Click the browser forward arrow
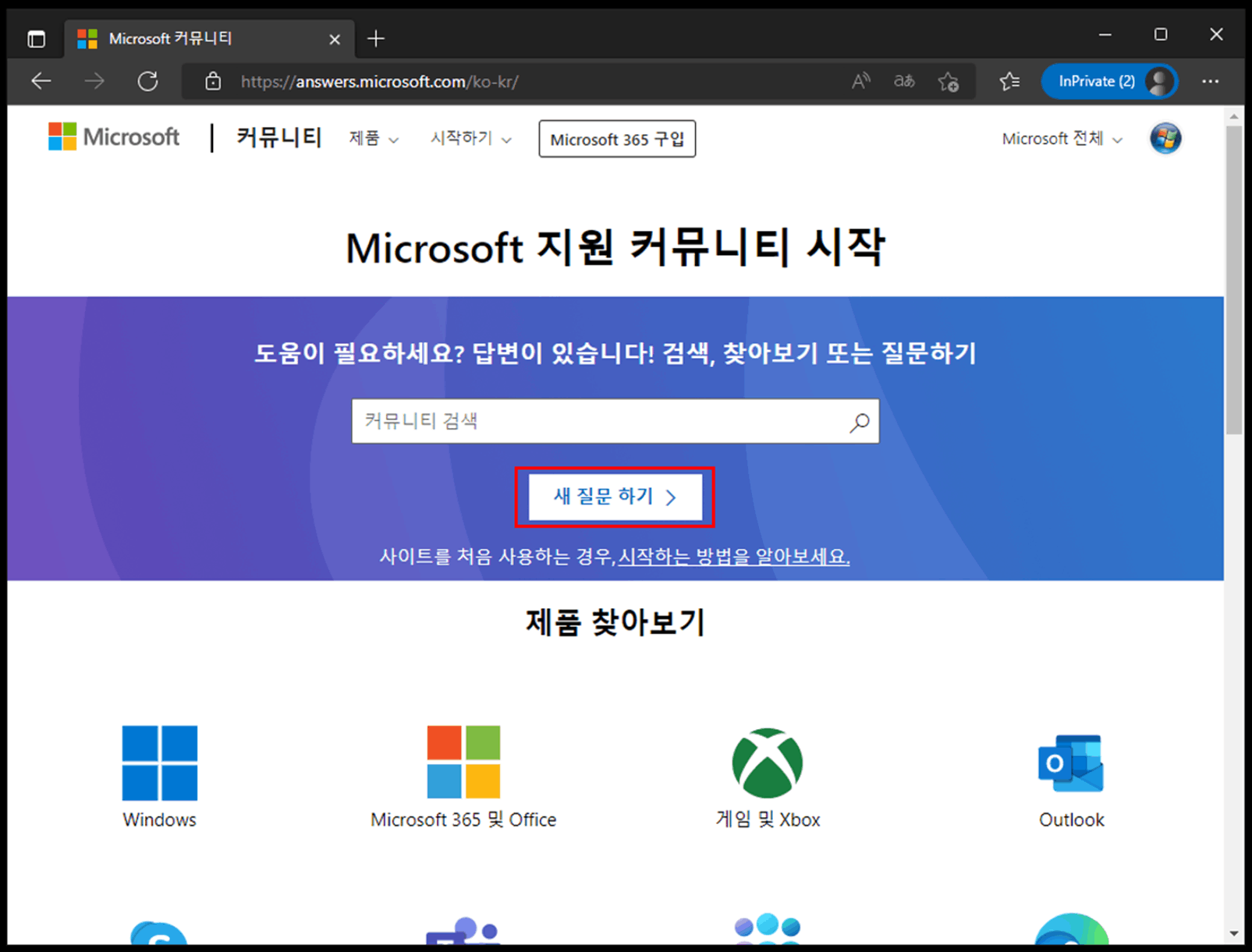This screenshot has height=952, width=1252. tap(94, 81)
